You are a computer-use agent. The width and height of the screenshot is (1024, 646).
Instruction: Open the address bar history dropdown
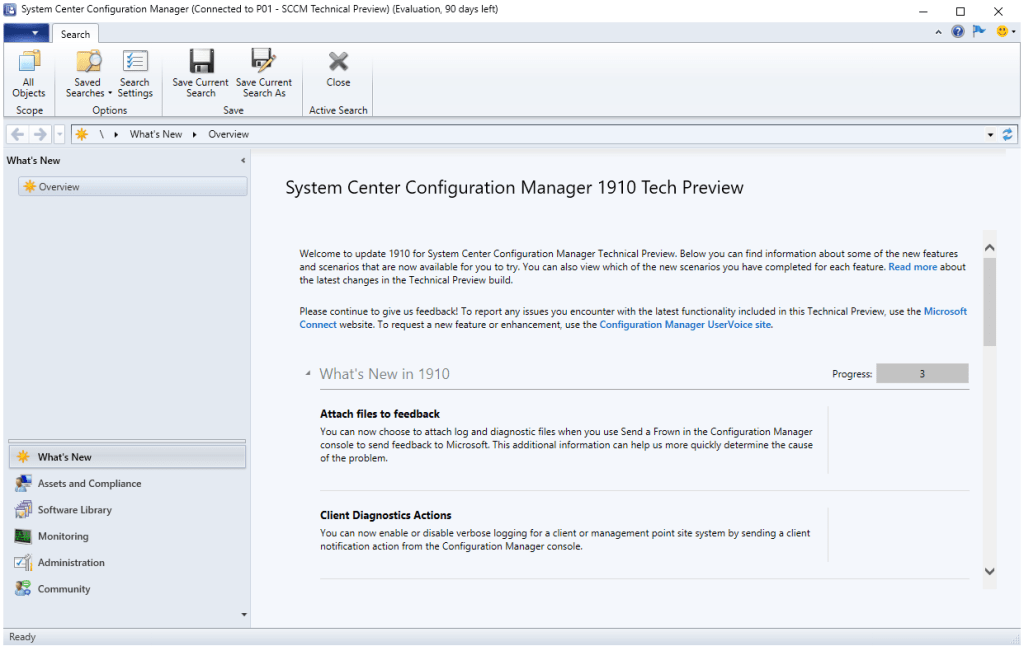990,134
